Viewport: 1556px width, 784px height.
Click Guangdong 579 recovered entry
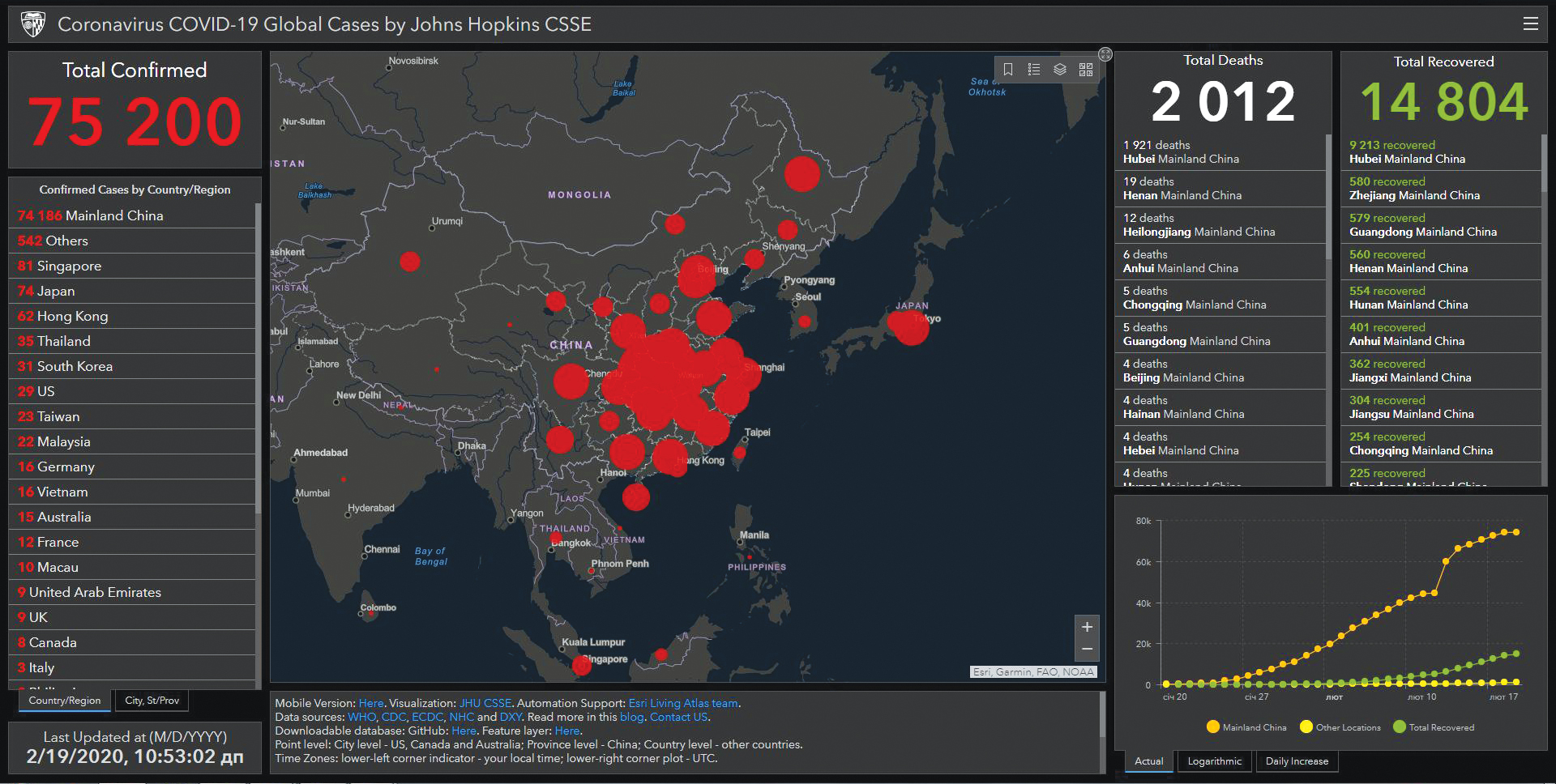pyautogui.click(x=1443, y=225)
